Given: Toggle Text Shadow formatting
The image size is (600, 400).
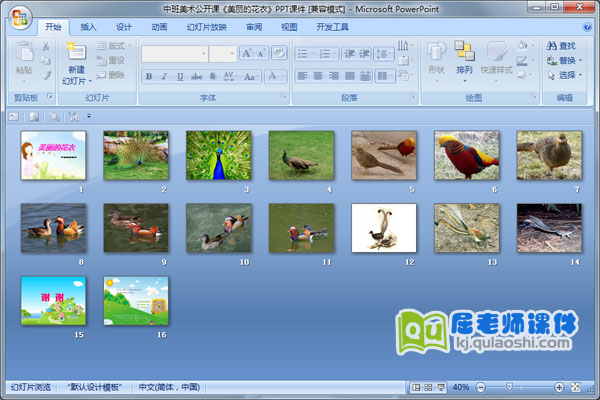Looking at the screenshot, I should [x=213, y=76].
